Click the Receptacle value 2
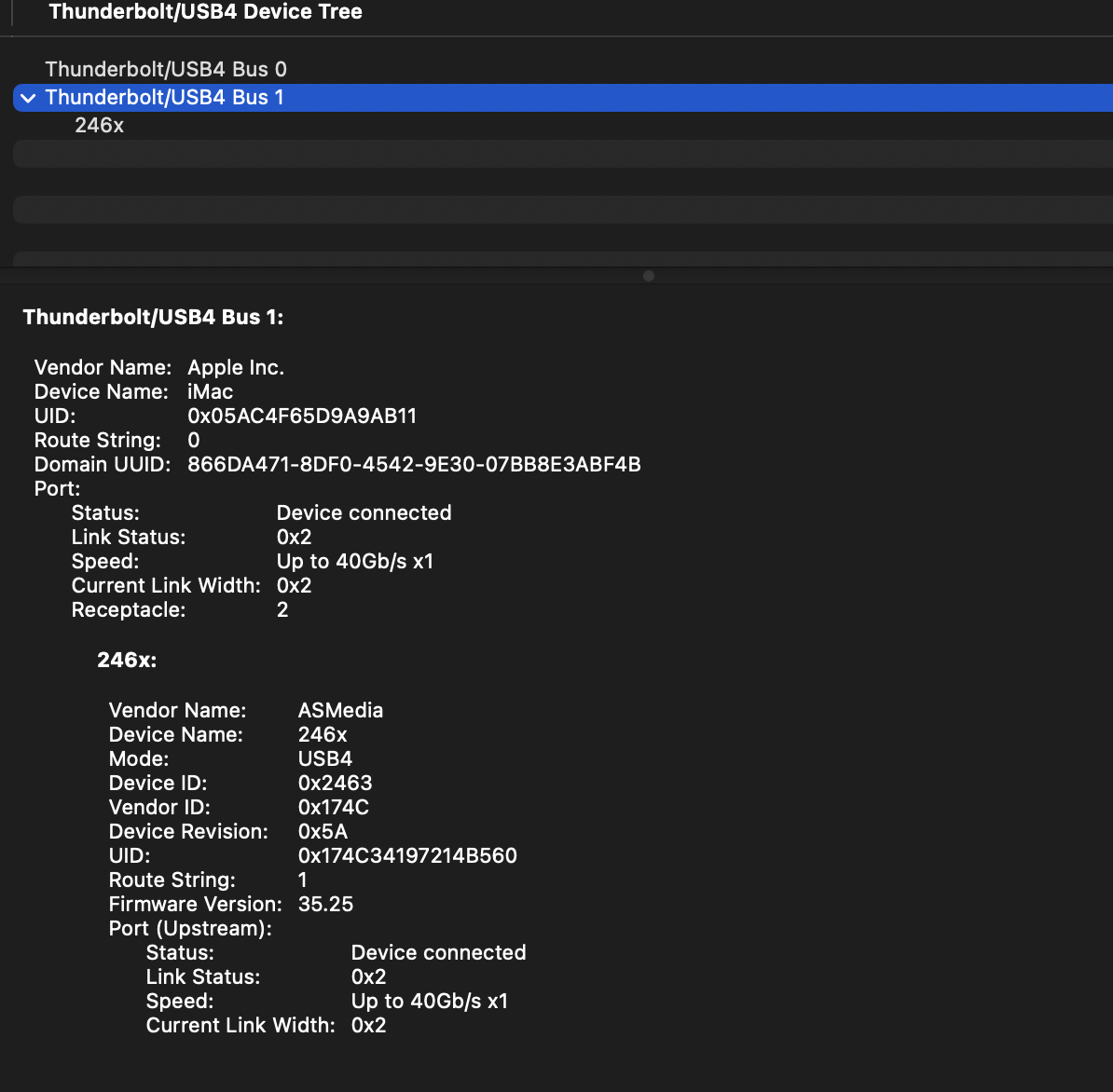The image size is (1113, 1092). click(x=282, y=610)
